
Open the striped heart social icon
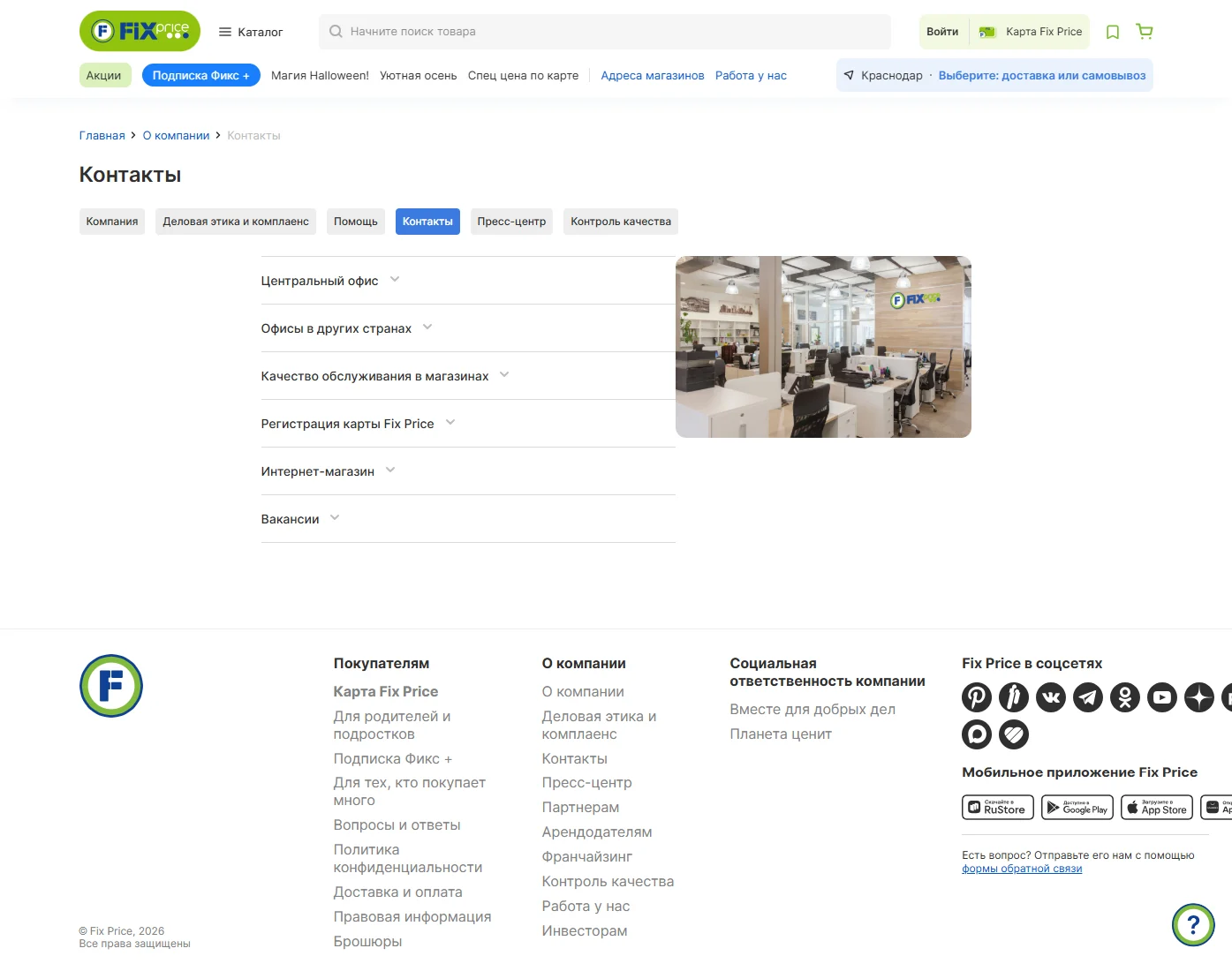click(x=1014, y=734)
